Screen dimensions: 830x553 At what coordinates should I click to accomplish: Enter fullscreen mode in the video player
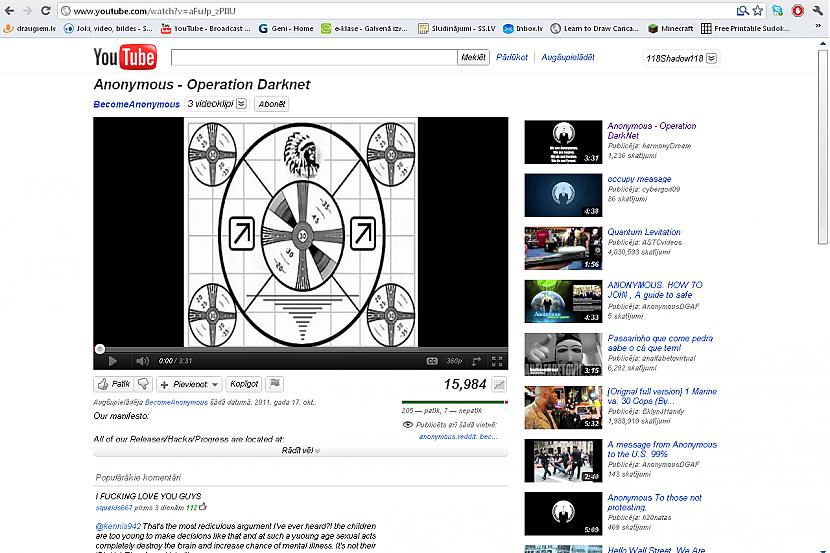(x=497, y=361)
